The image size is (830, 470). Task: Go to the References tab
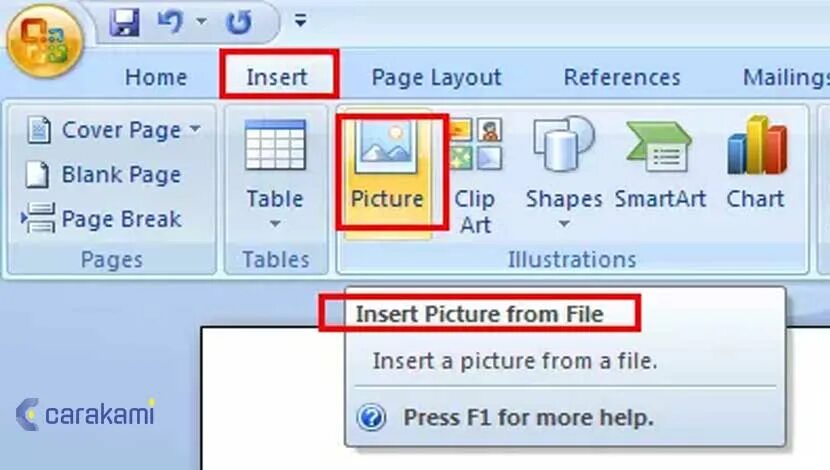tap(622, 77)
